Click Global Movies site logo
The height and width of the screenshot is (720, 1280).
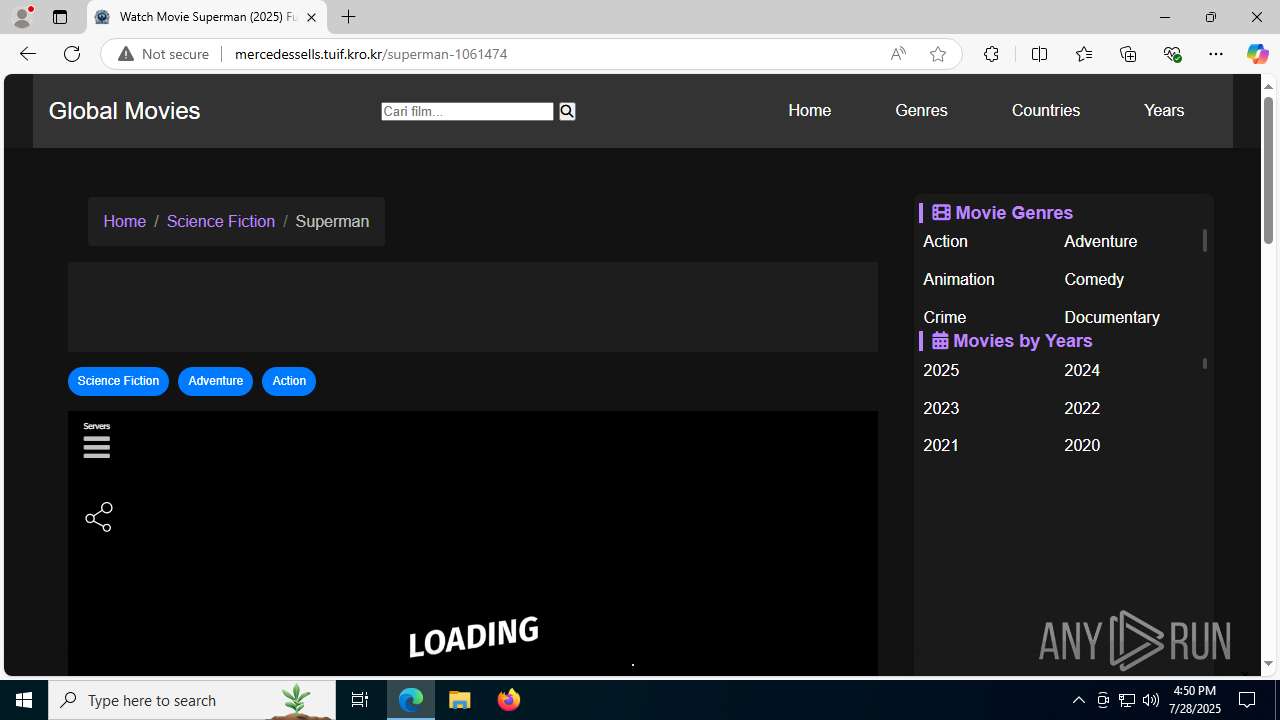pos(124,111)
